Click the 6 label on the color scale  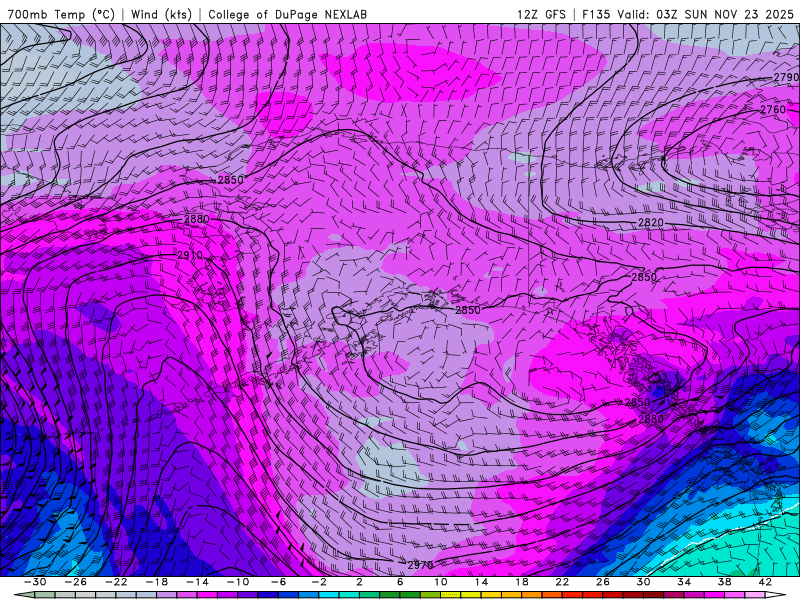click(x=400, y=582)
